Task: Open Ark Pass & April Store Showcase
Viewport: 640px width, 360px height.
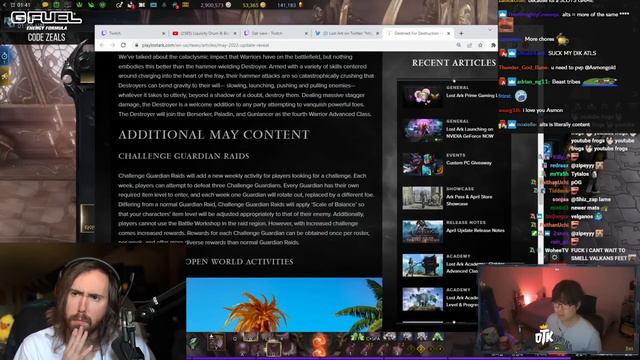Action: coord(469,200)
